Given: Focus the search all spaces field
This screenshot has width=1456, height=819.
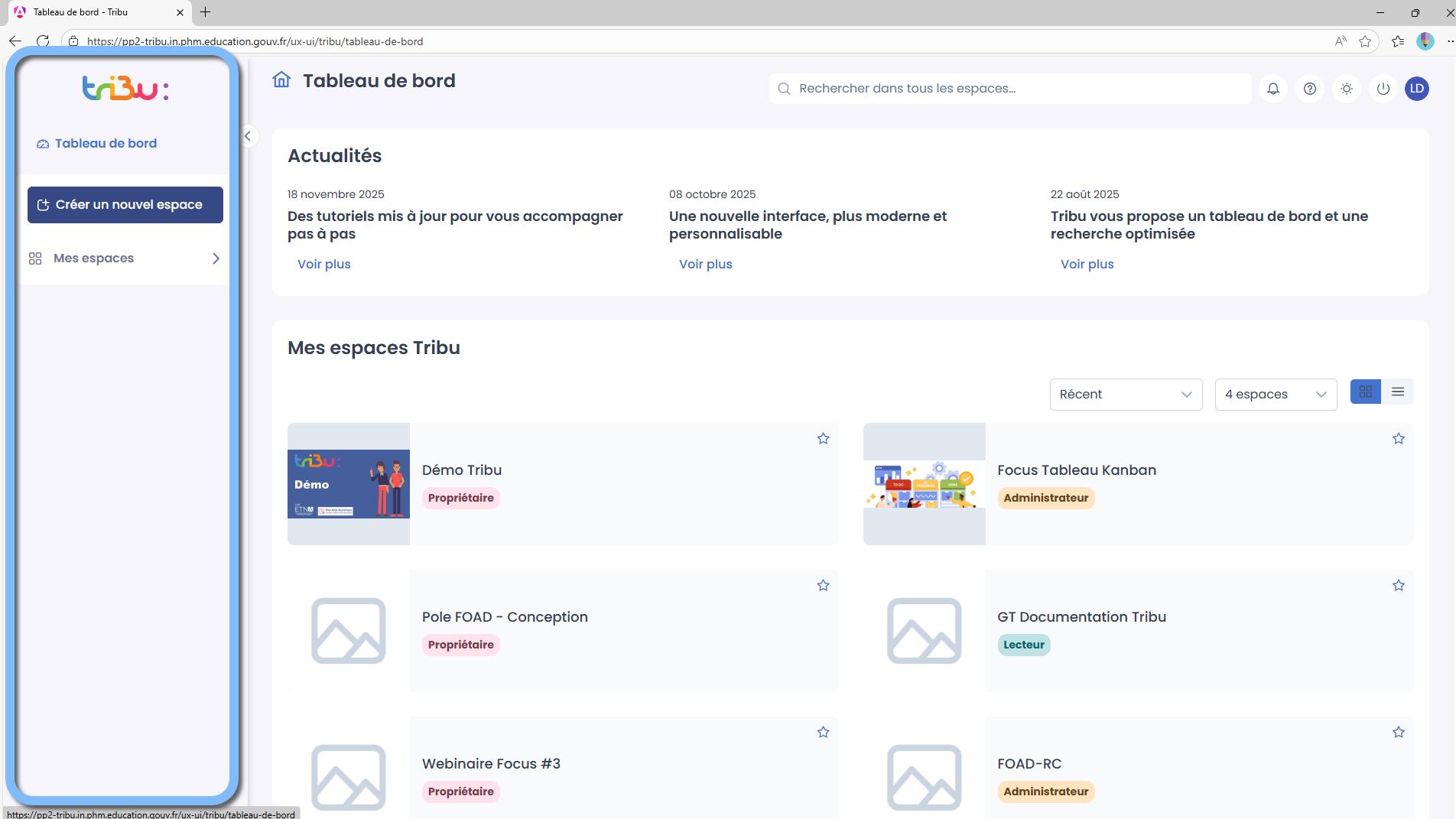Looking at the screenshot, I should point(1010,89).
